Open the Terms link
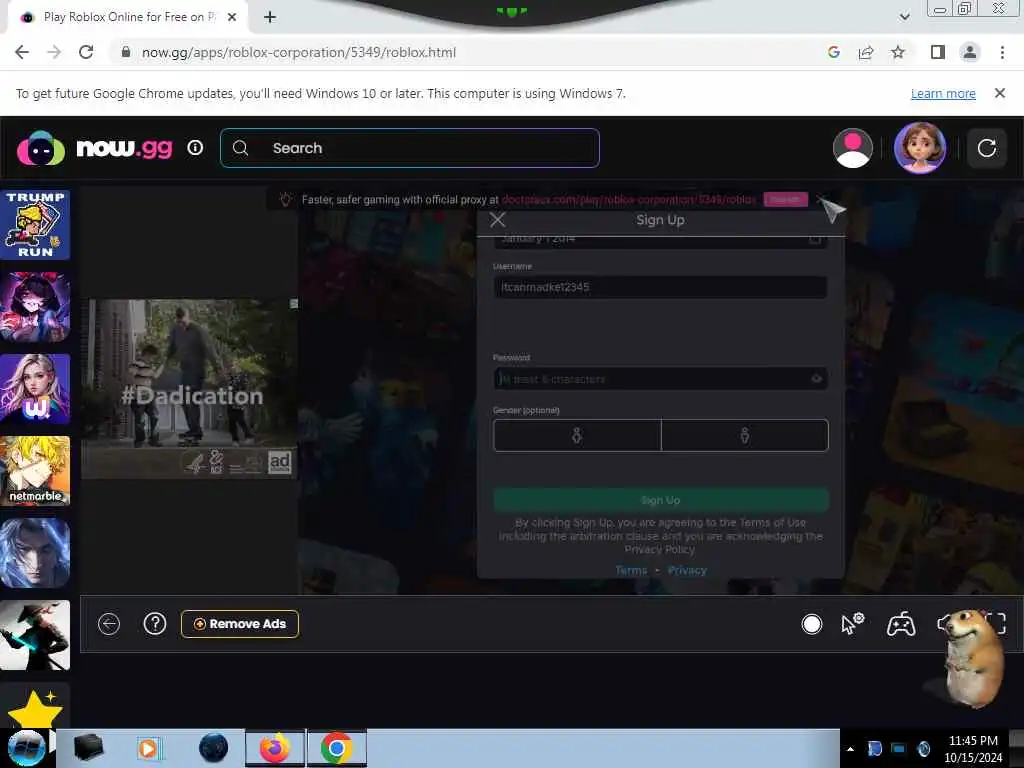1024x768 pixels. pyautogui.click(x=631, y=570)
